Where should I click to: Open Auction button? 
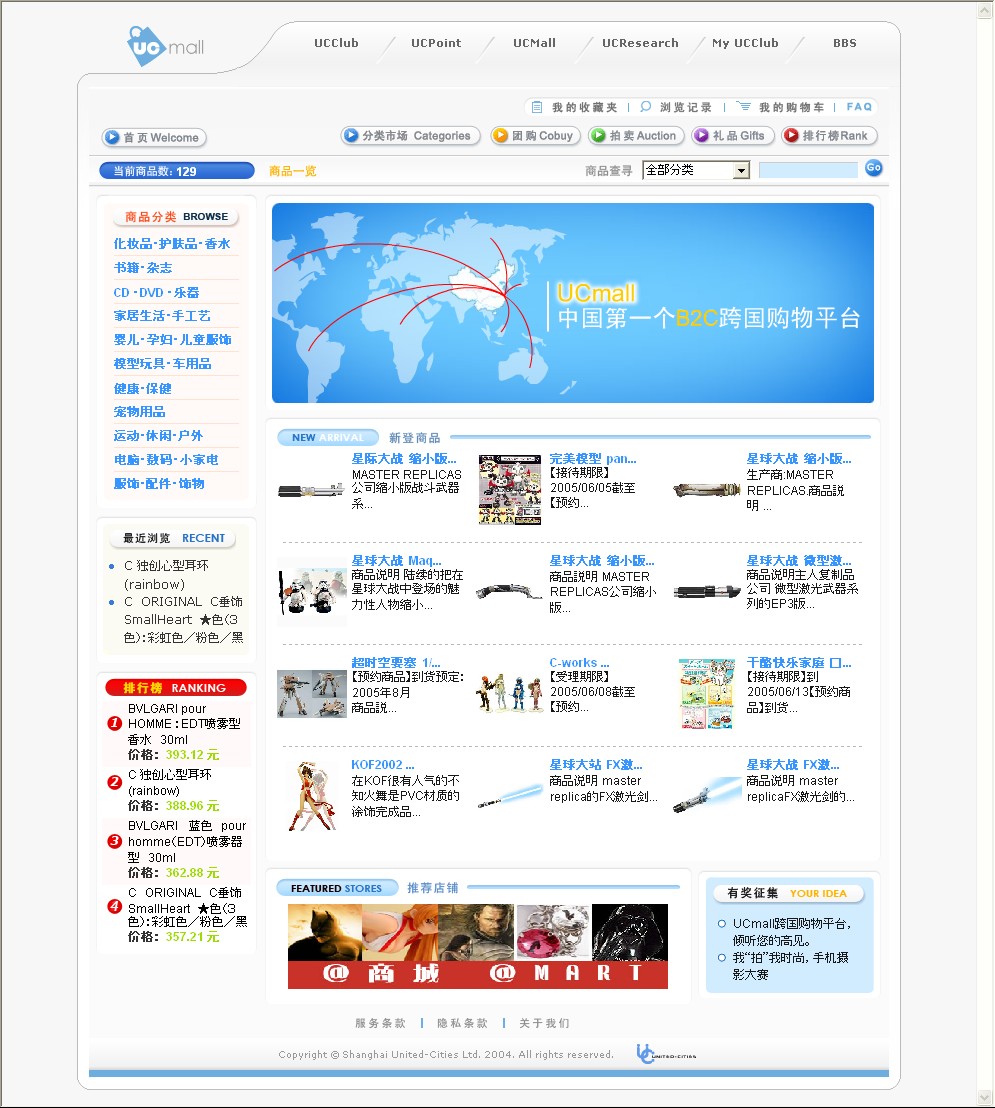636,136
